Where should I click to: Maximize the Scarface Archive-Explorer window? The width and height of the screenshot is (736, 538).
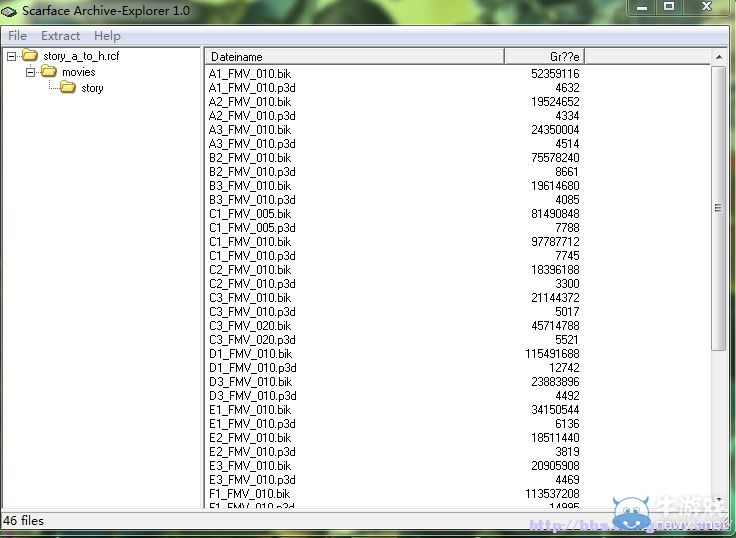click(x=670, y=7)
